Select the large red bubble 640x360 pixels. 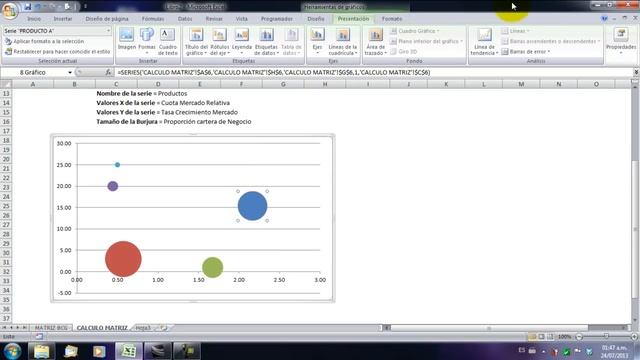(x=123, y=259)
